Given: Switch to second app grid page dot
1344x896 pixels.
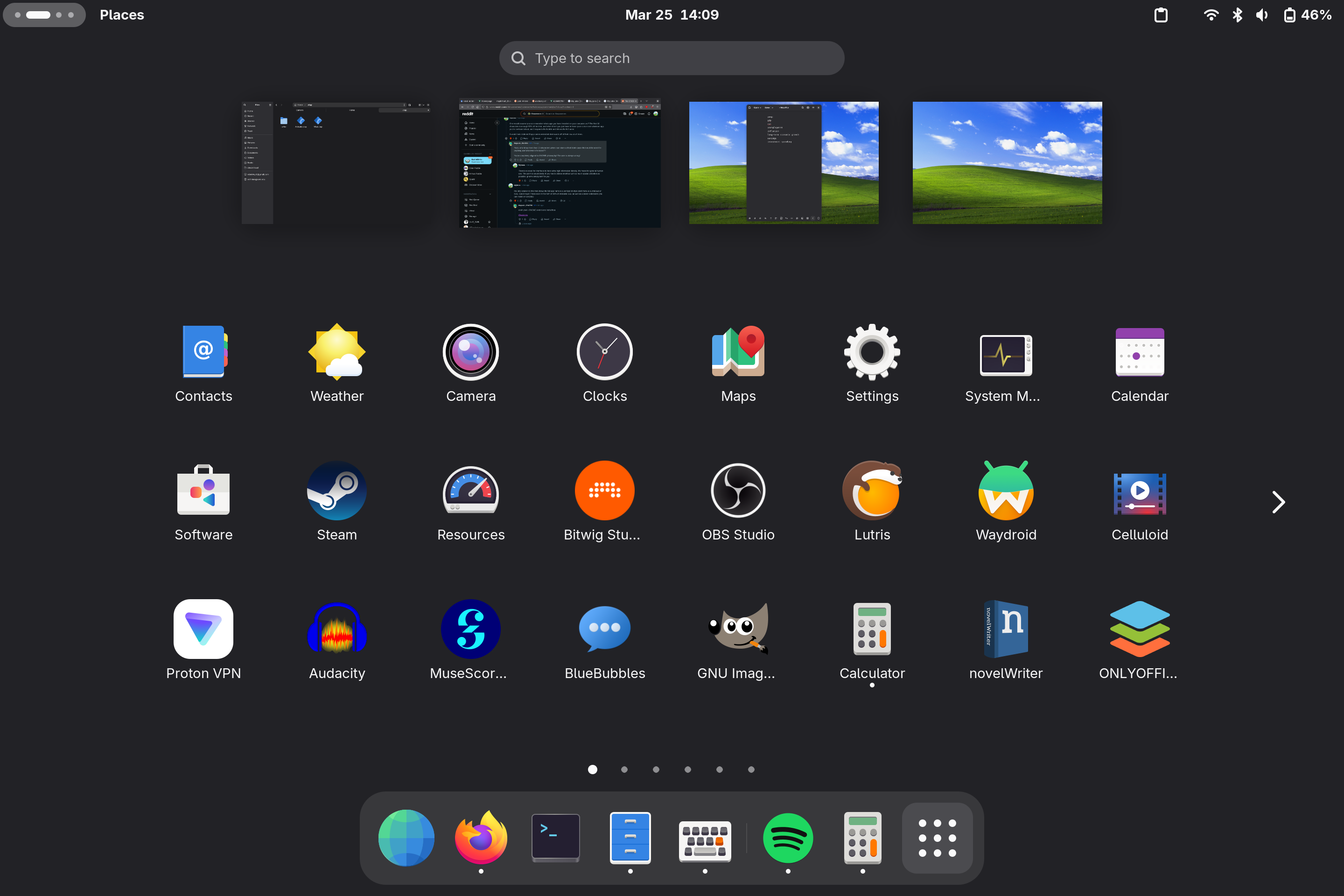Looking at the screenshot, I should [624, 769].
